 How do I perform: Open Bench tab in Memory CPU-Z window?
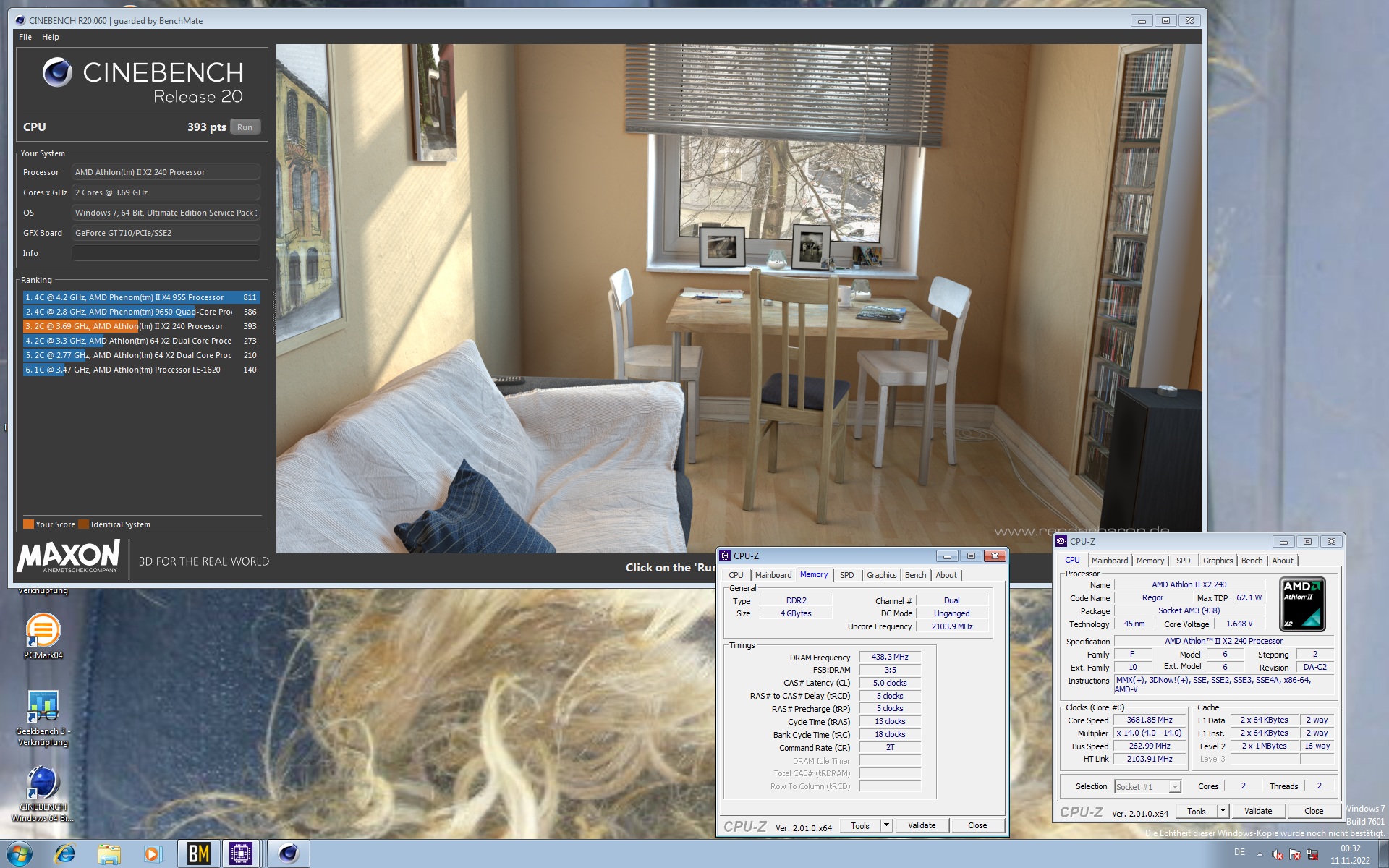click(x=915, y=575)
